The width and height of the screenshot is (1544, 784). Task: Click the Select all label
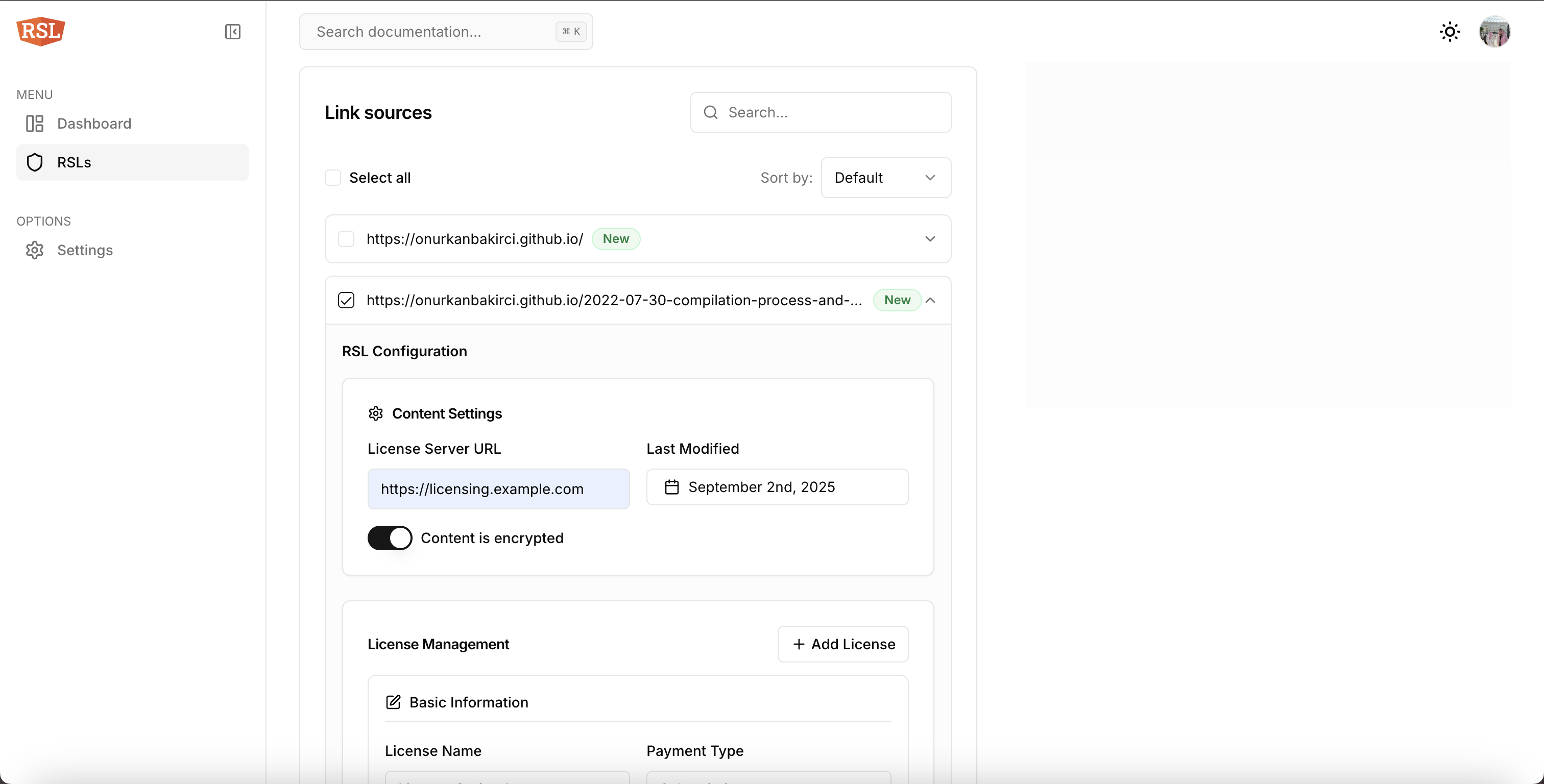tap(380, 178)
